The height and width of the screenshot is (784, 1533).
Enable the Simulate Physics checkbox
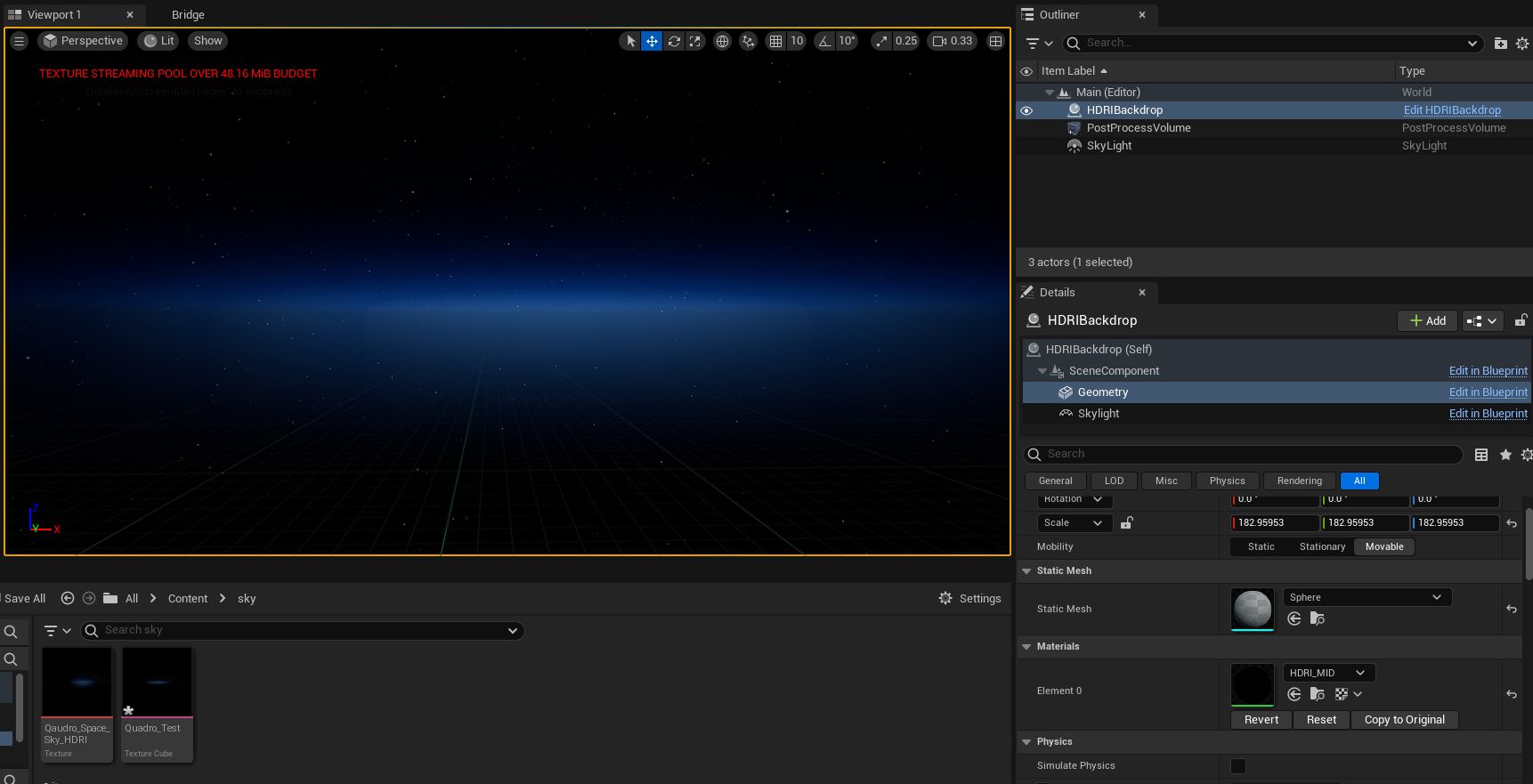click(1238, 766)
